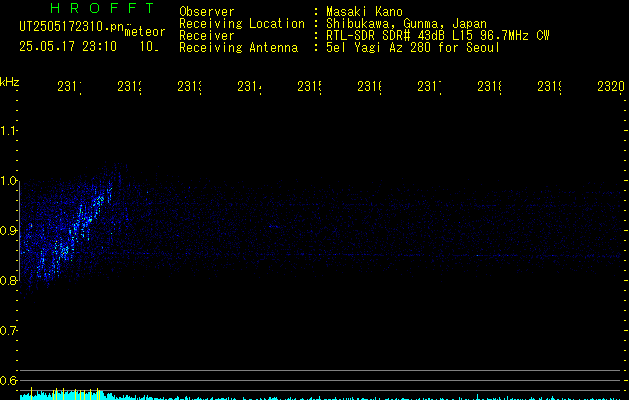Image resolution: width=629 pixels, height=400 pixels.
Task: Click the Receiver label
Action: tap(207, 36)
